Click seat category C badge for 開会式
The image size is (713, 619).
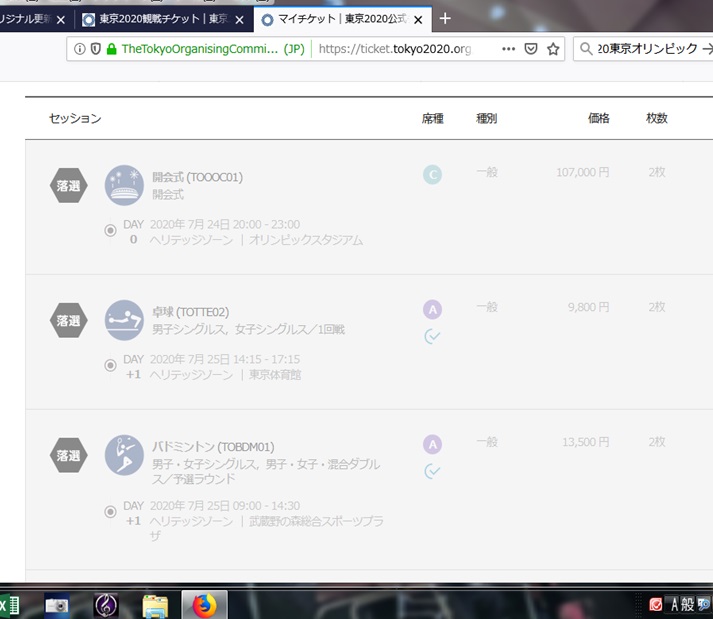(432, 175)
